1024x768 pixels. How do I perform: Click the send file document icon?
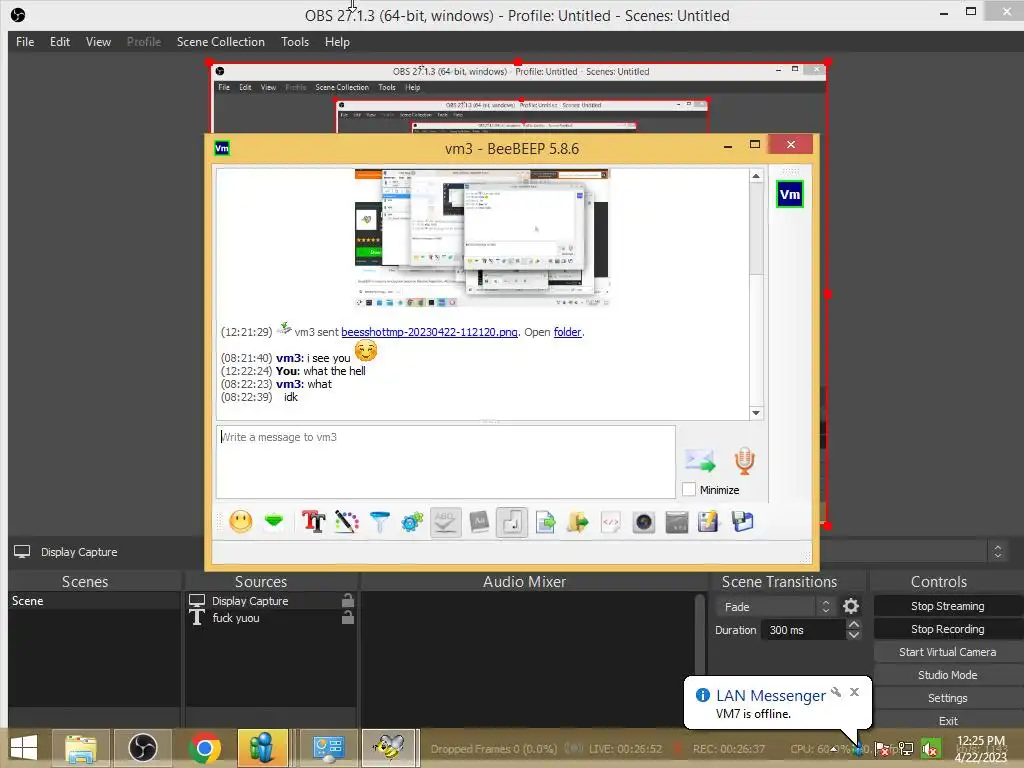coord(545,522)
